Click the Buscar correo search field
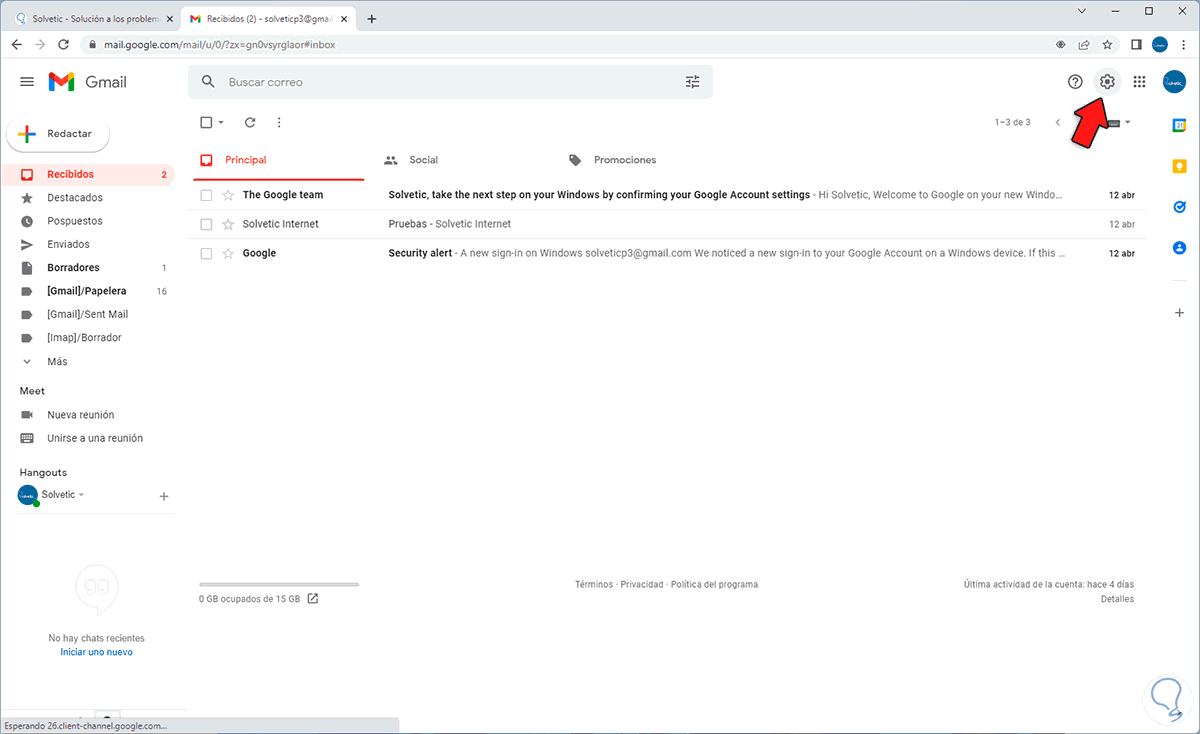 (450, 82)
